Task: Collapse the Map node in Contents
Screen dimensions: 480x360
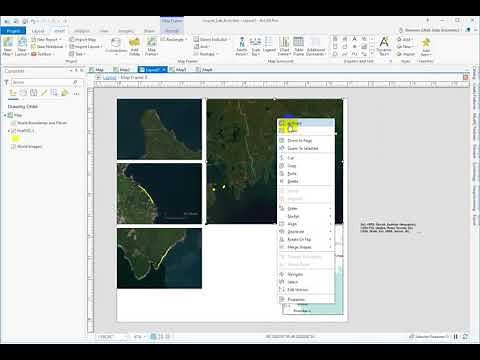Action: coord(5,115)
